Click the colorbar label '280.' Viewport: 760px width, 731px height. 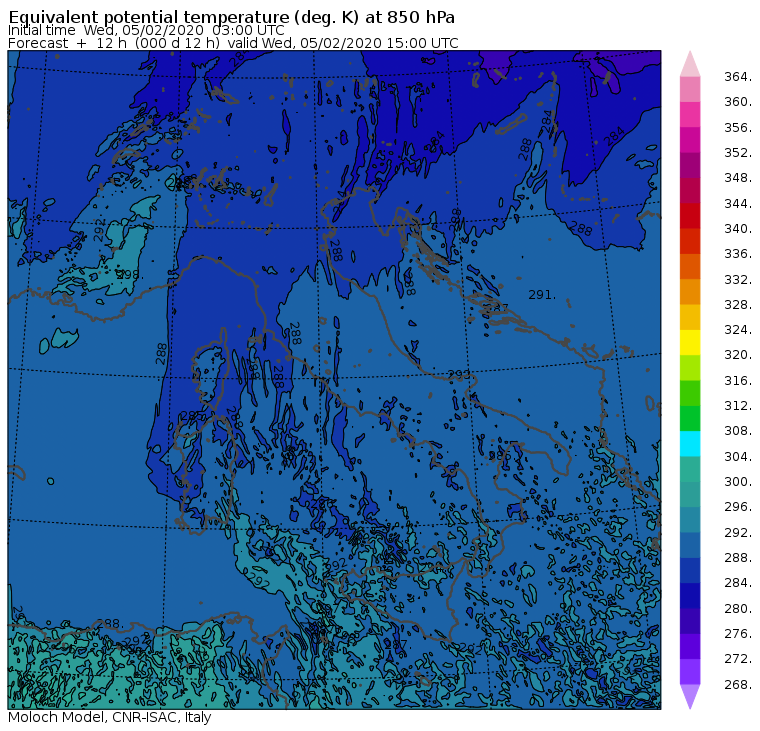(738, 609)
